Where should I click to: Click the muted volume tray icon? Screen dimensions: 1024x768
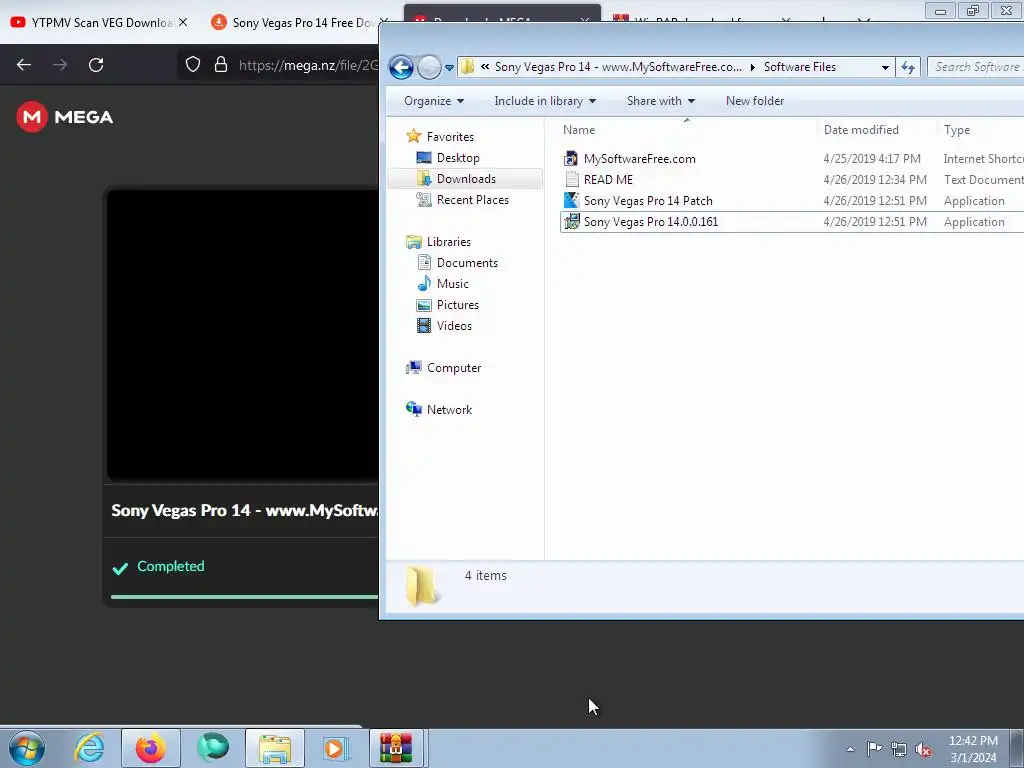click(923, 749)
